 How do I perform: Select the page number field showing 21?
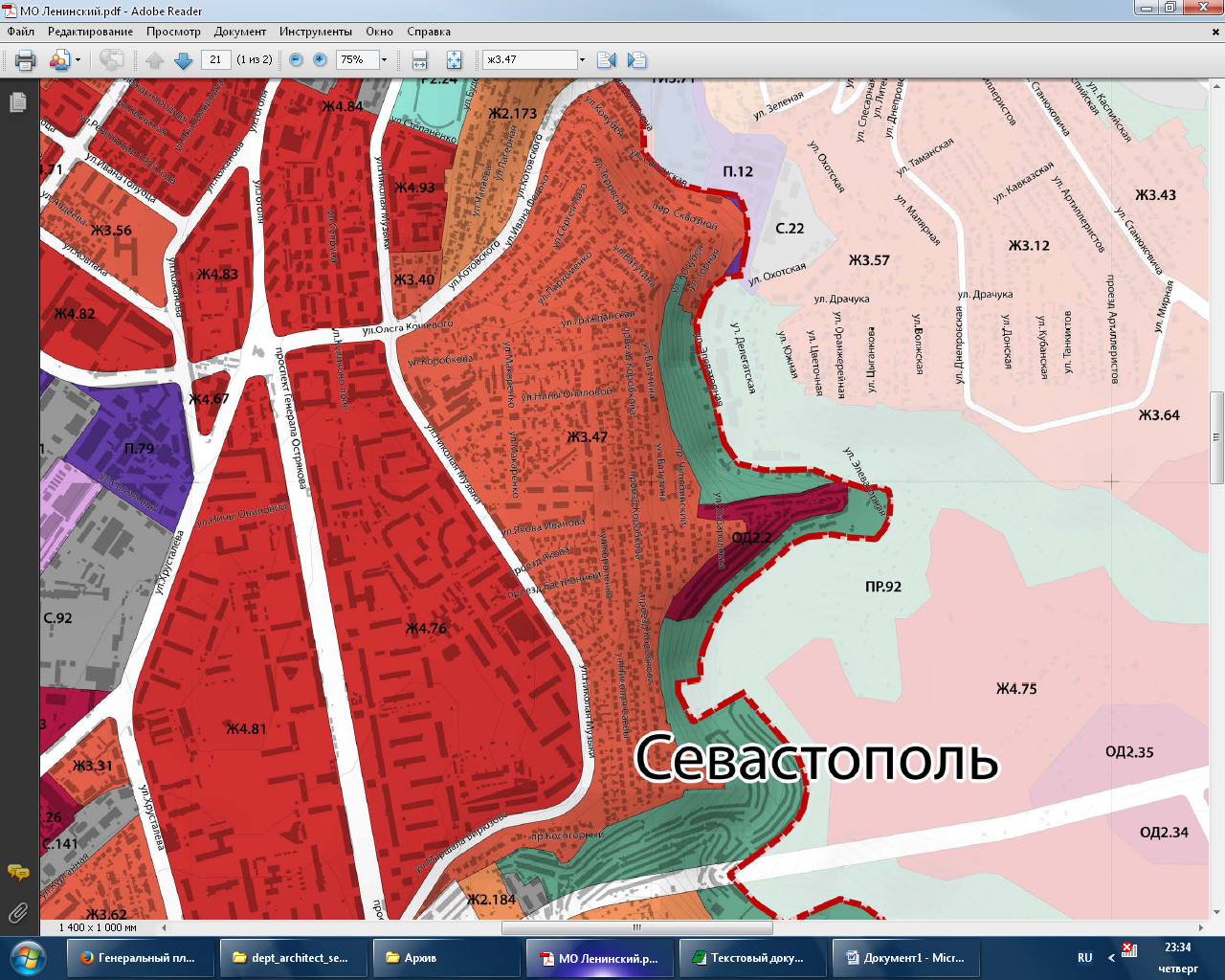pyautogui.click(x=215, y=59)
